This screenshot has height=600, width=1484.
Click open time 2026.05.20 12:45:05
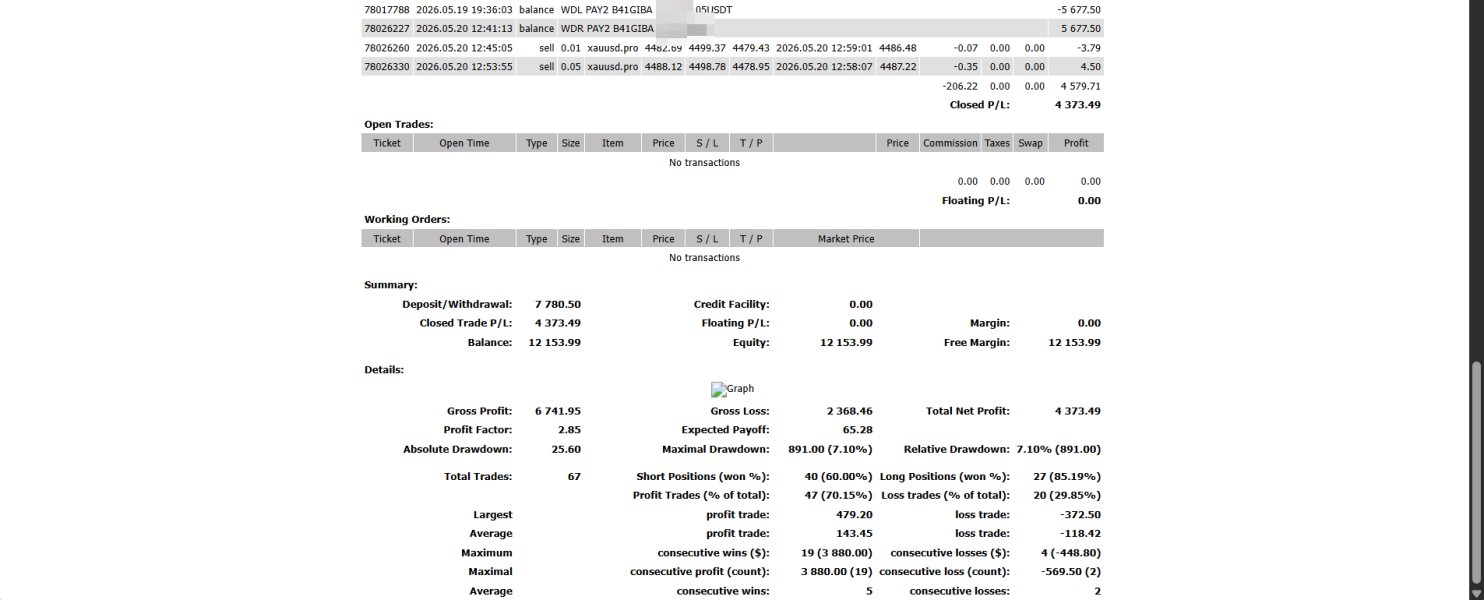pyautogui.click(x=464, y=47)
